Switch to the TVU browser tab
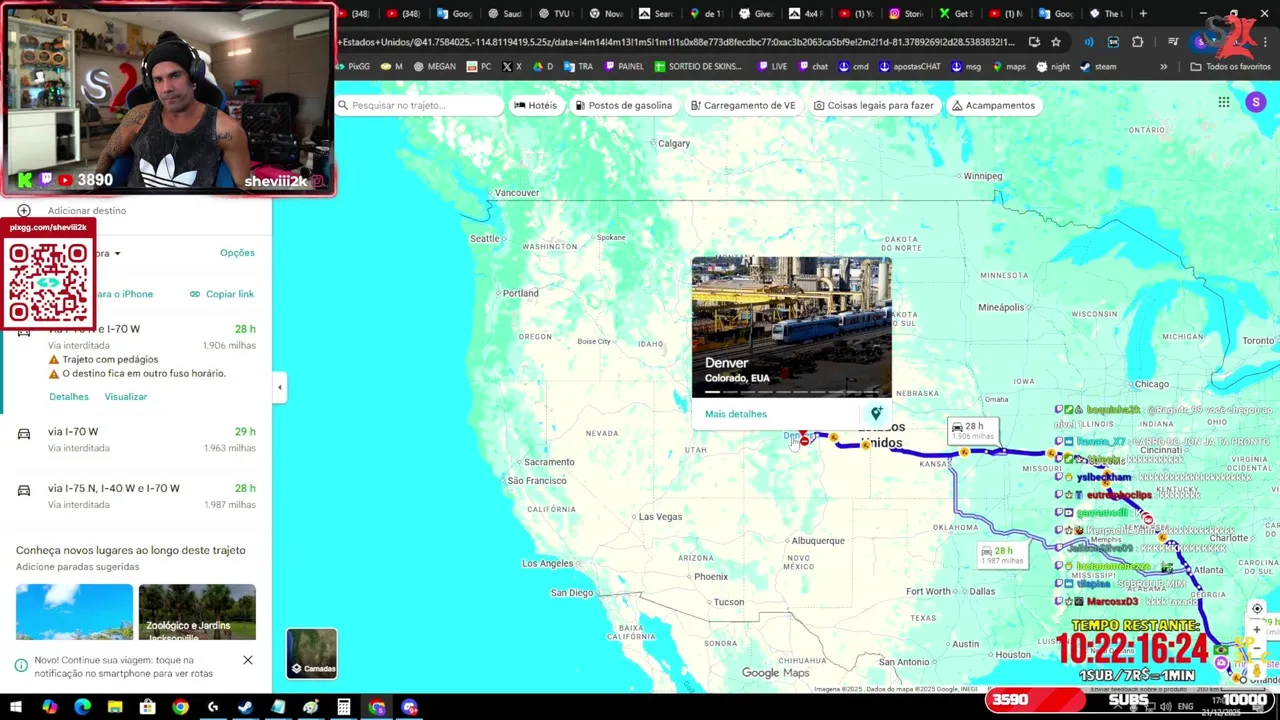 pos(555,14)
